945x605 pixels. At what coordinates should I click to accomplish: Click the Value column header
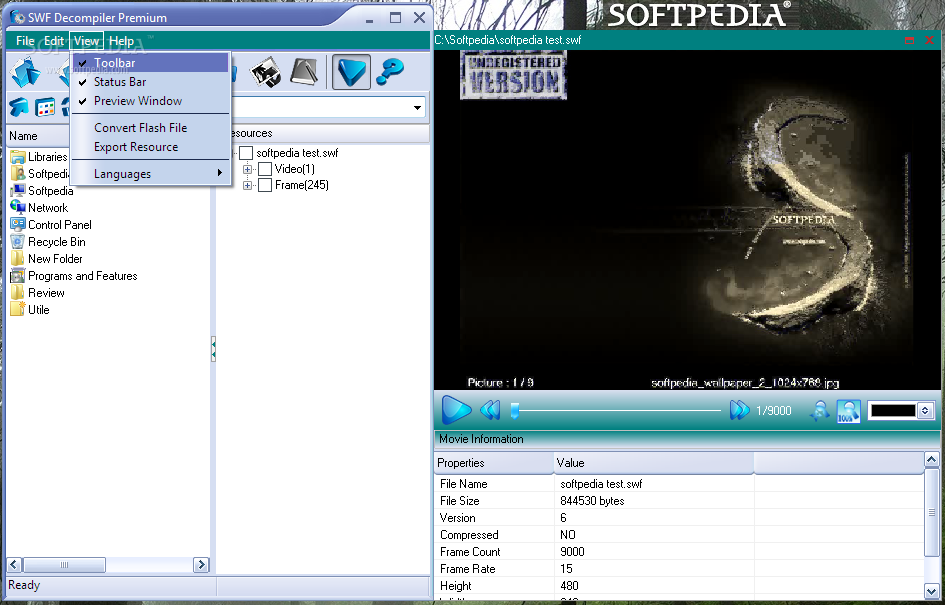pyautogui.click(x=653, y=463)
